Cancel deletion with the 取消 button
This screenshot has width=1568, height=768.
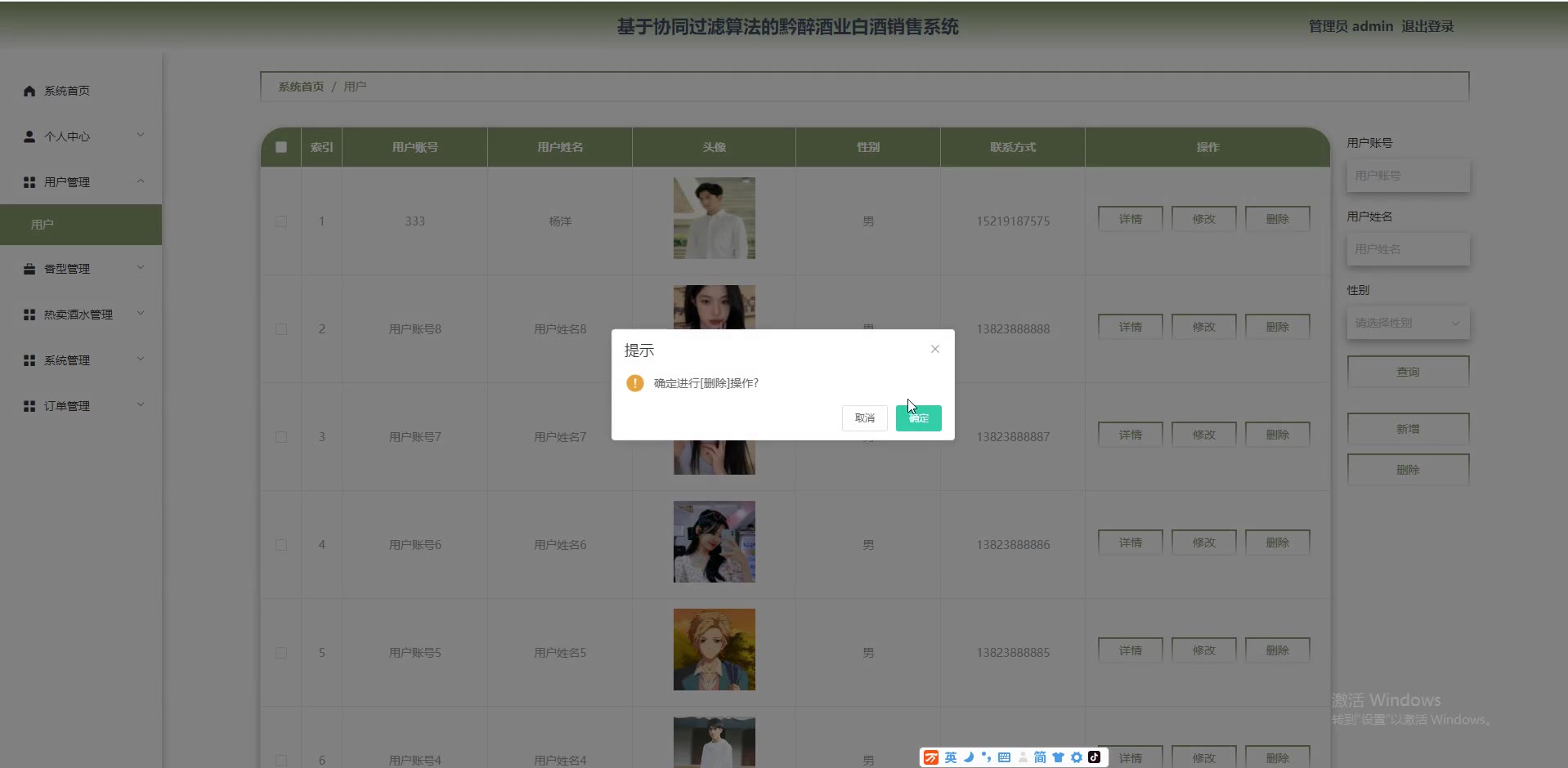coord(865,418)
